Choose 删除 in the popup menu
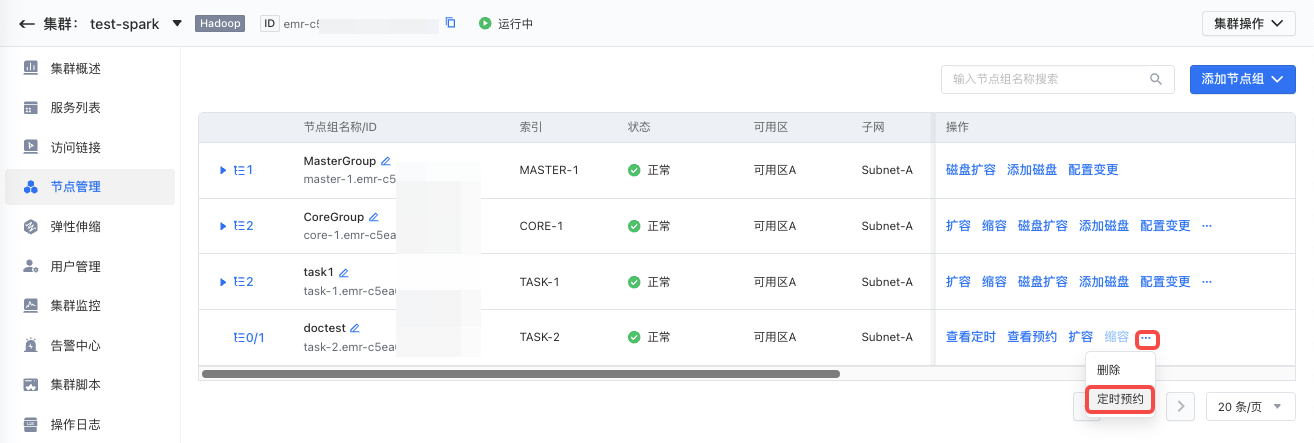 point(1109,370)
